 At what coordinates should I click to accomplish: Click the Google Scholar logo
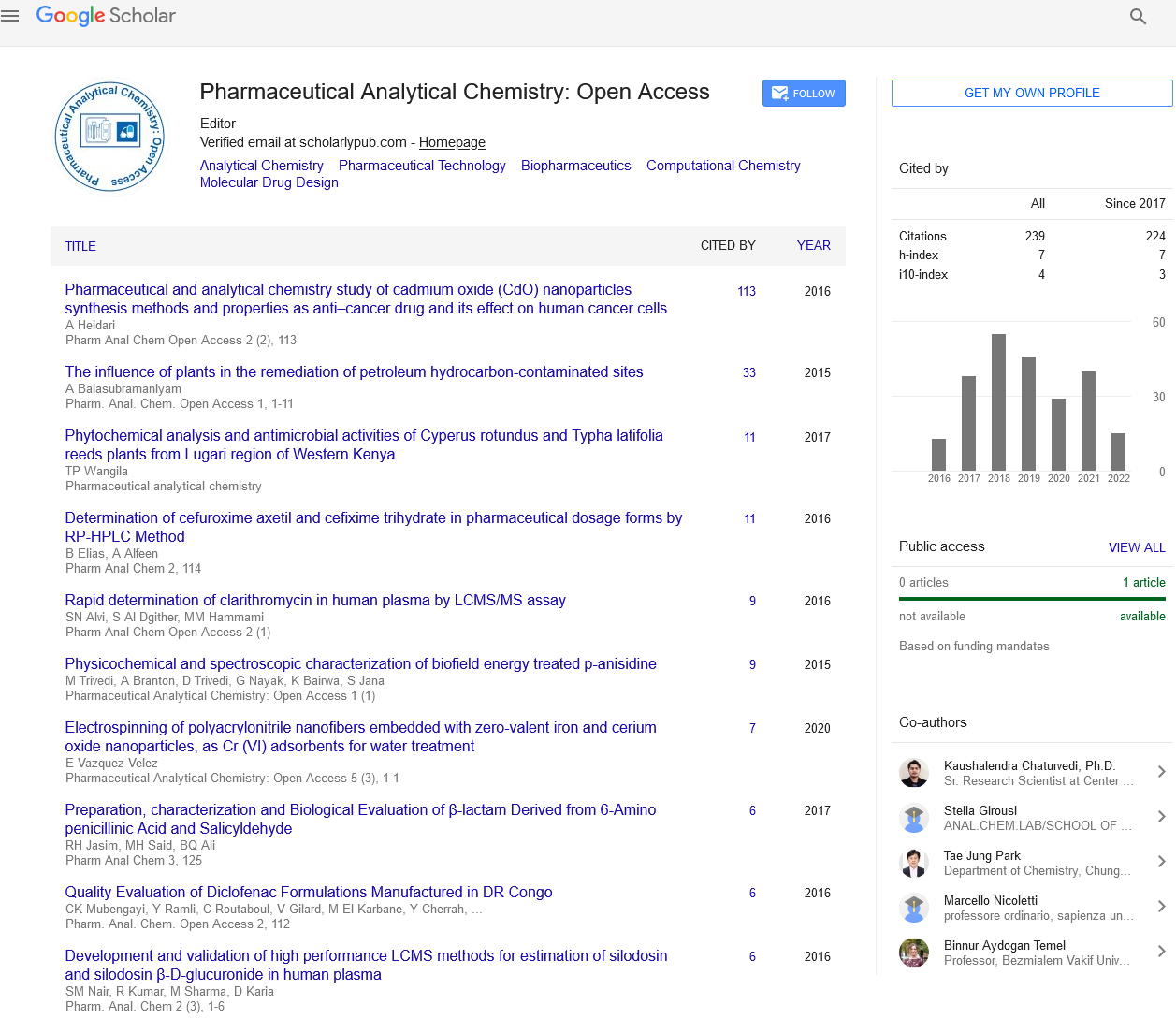click(x=106, y=16)
